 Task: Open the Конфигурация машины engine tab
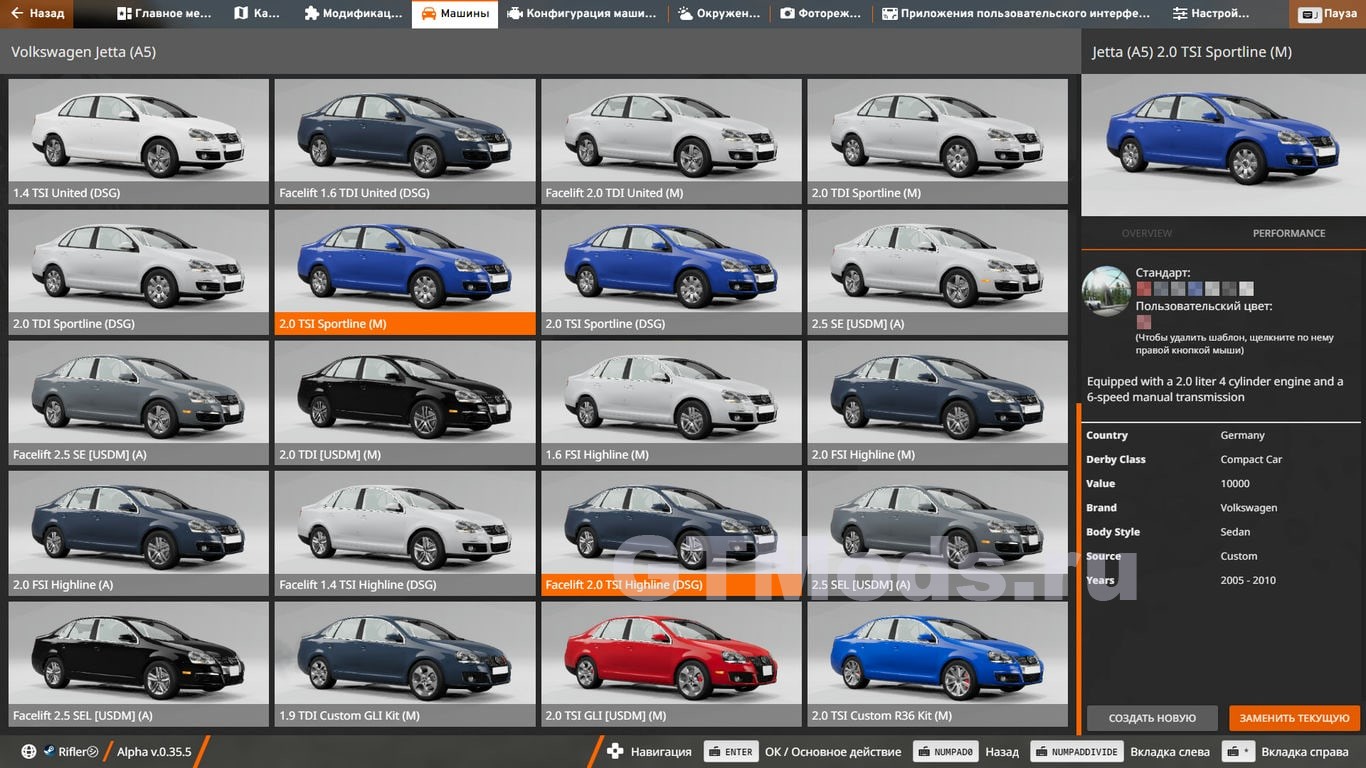582,14
